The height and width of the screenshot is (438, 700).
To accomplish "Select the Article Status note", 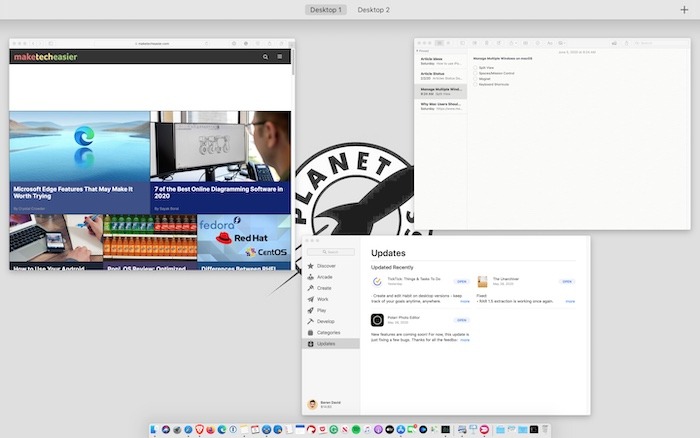I will coord(441,76).
